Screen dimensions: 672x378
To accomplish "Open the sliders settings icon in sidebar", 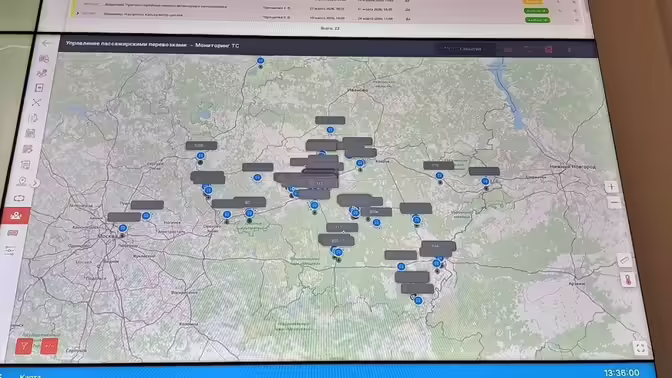I will (x=9, y=250).
